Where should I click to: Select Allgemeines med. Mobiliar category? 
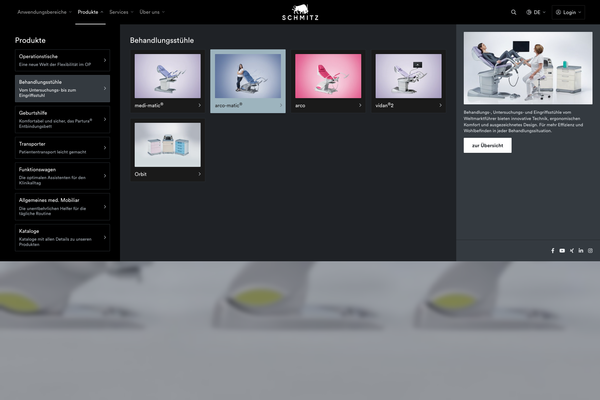(x=62, y=207)
